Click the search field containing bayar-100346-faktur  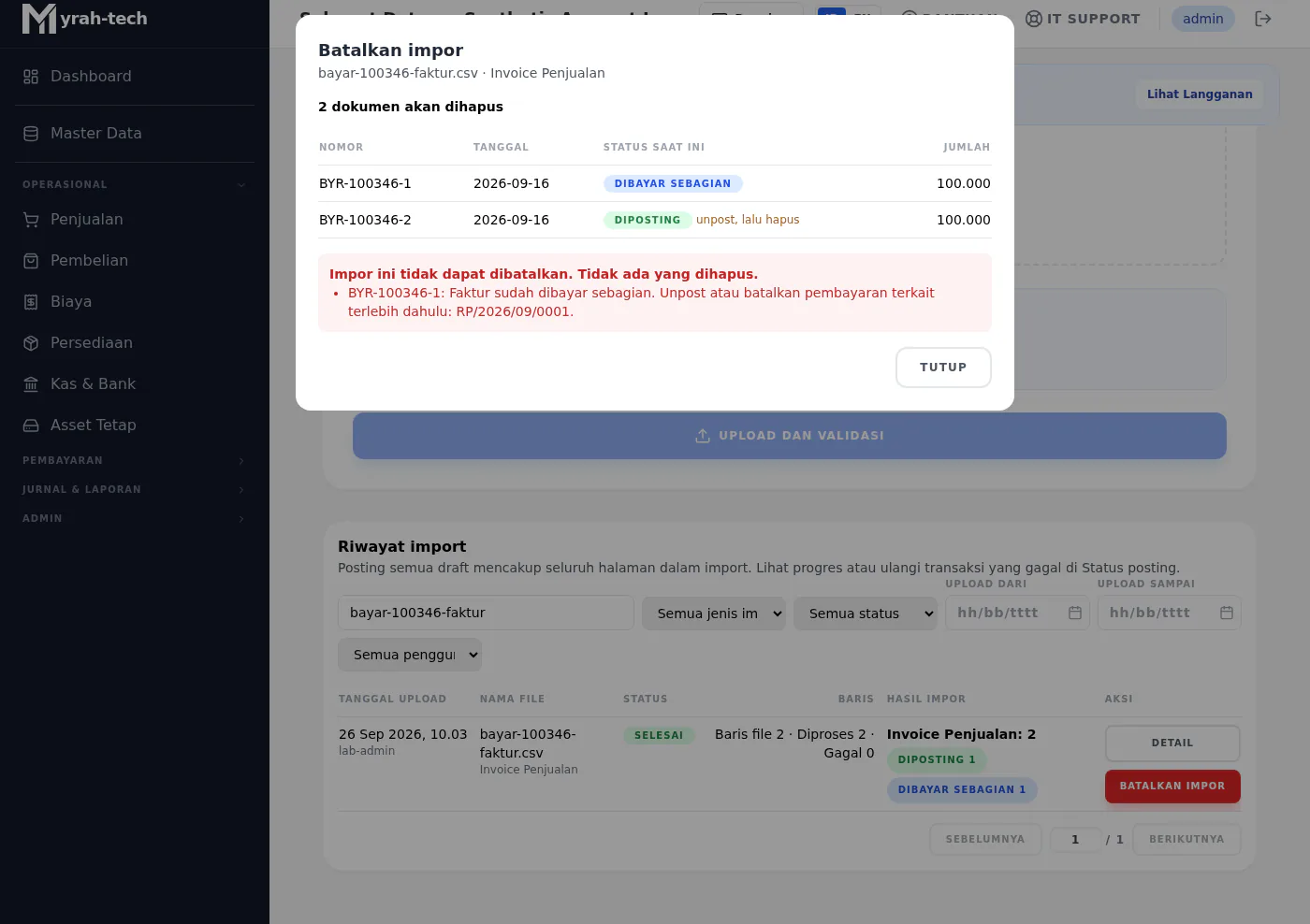coord(486,614)
